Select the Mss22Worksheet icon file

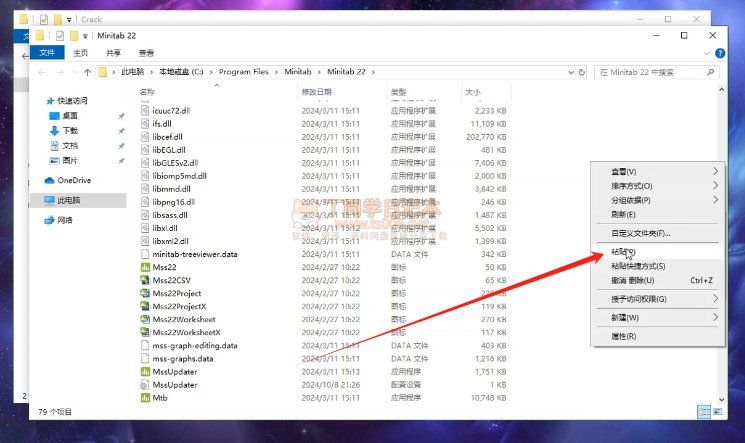tap(145, 319)
